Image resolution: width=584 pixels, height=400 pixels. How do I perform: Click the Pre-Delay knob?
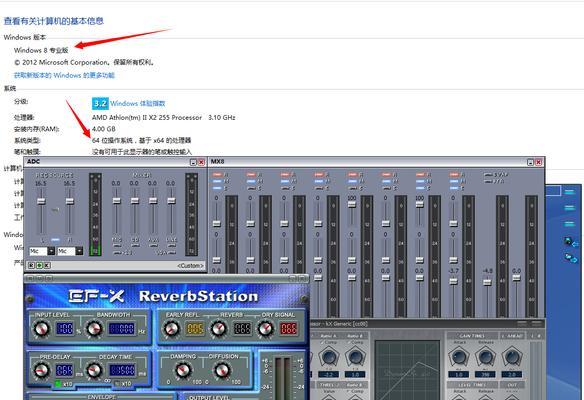[x=41, y=370]
